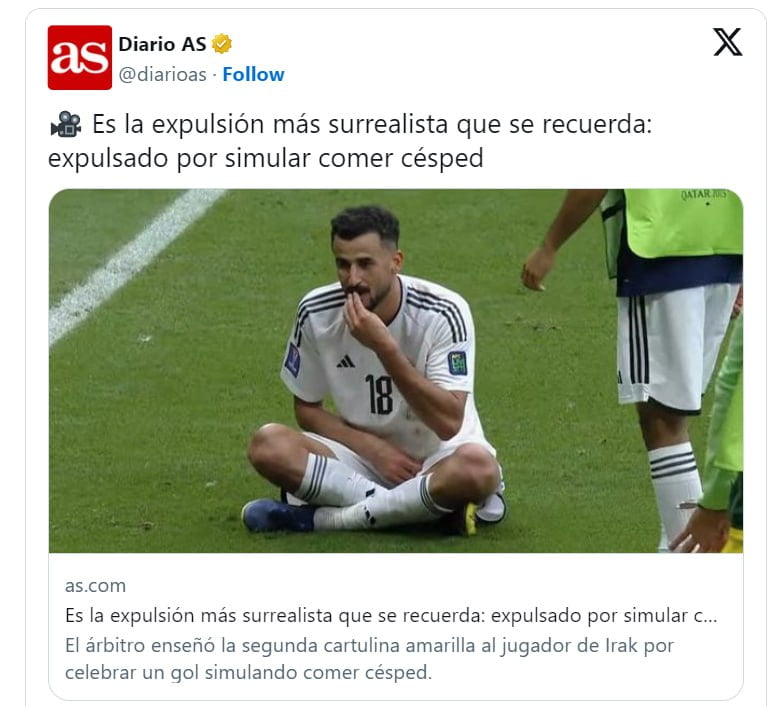The height and width of the screenshot is (706, 776).
Task: Click the gold verified badge
Action: click(222, 44)
